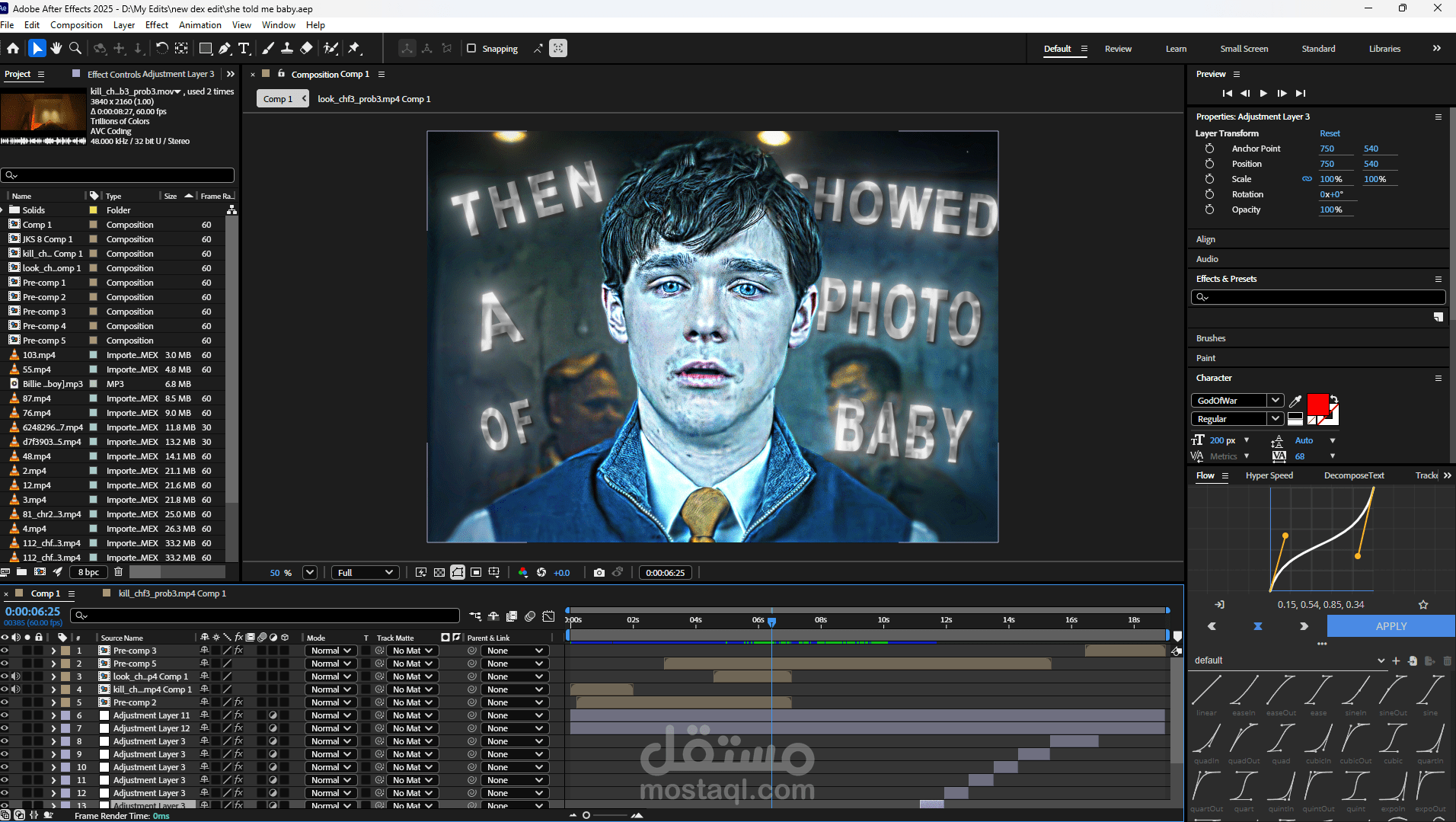Open the Composition menu

click(x=76, y=25)
